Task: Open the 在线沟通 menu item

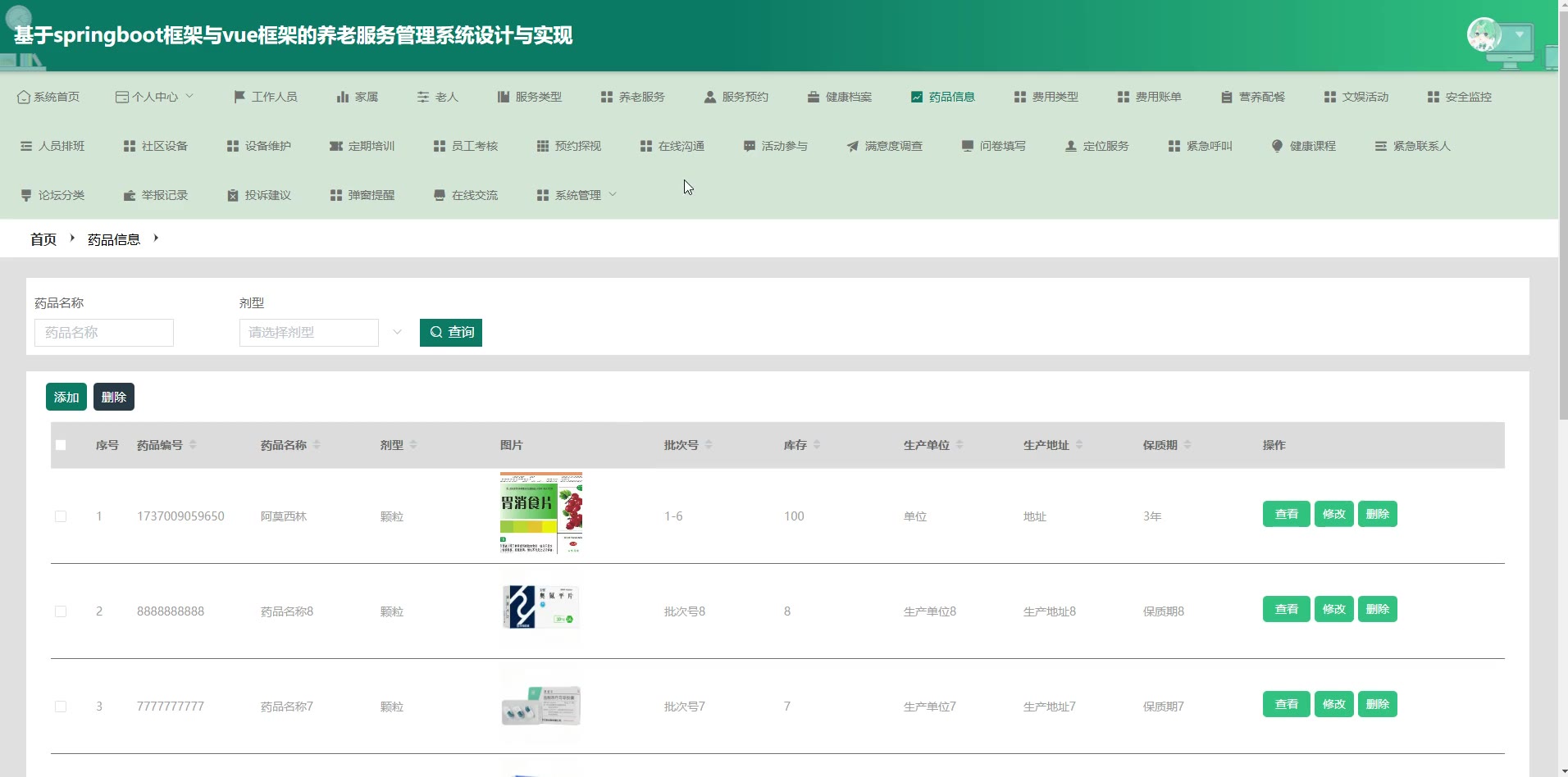Action: (x=672, y=146)
